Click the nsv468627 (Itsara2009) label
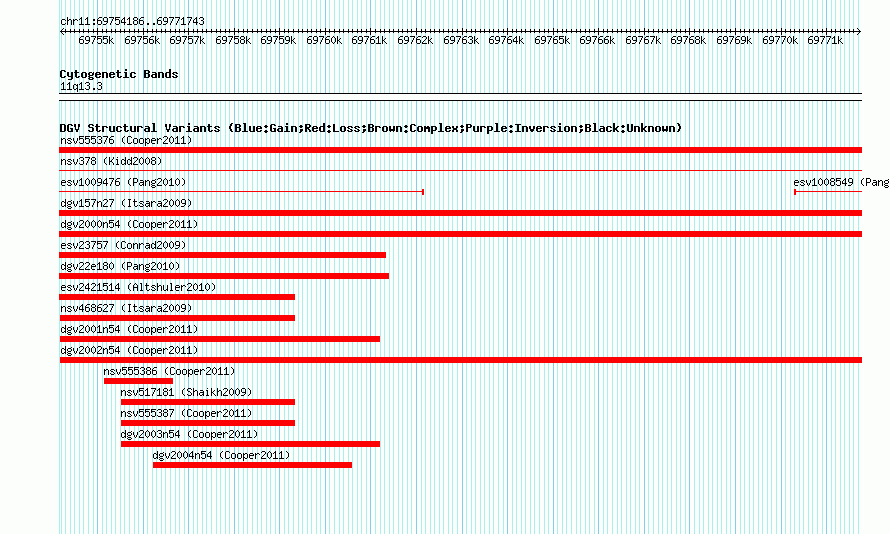Screen dimensions: 890x534 point(126,308)
